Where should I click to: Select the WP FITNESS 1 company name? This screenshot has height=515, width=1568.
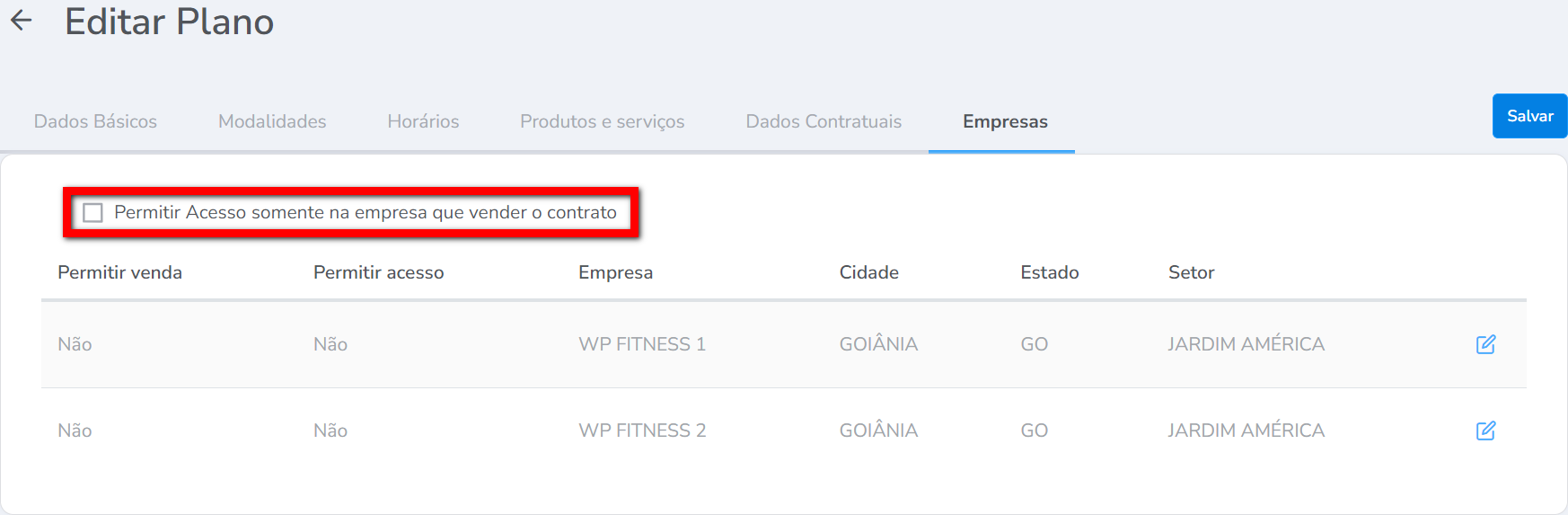tap(642, 344)
